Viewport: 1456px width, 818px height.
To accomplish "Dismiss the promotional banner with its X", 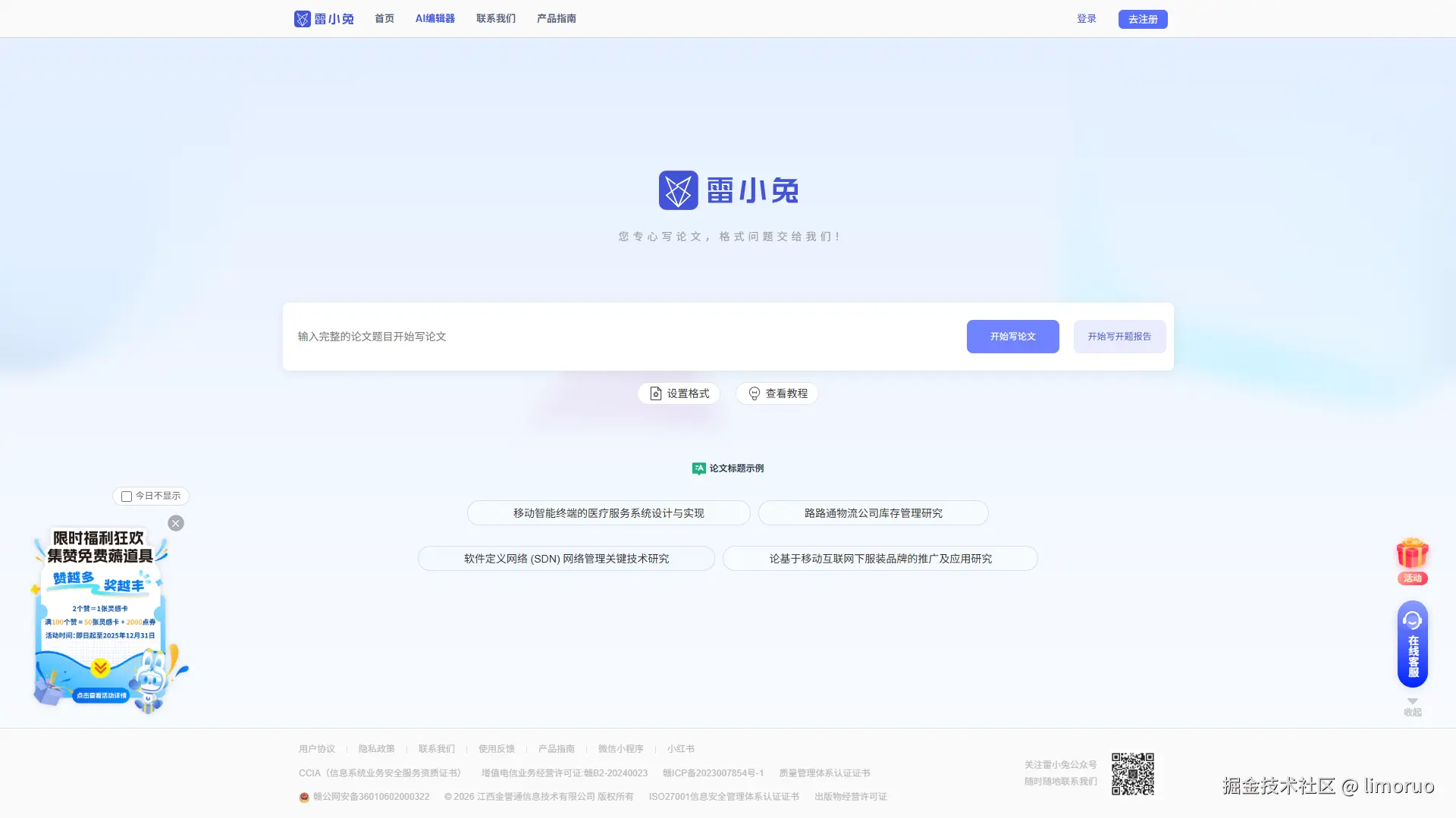I will 175,523.
